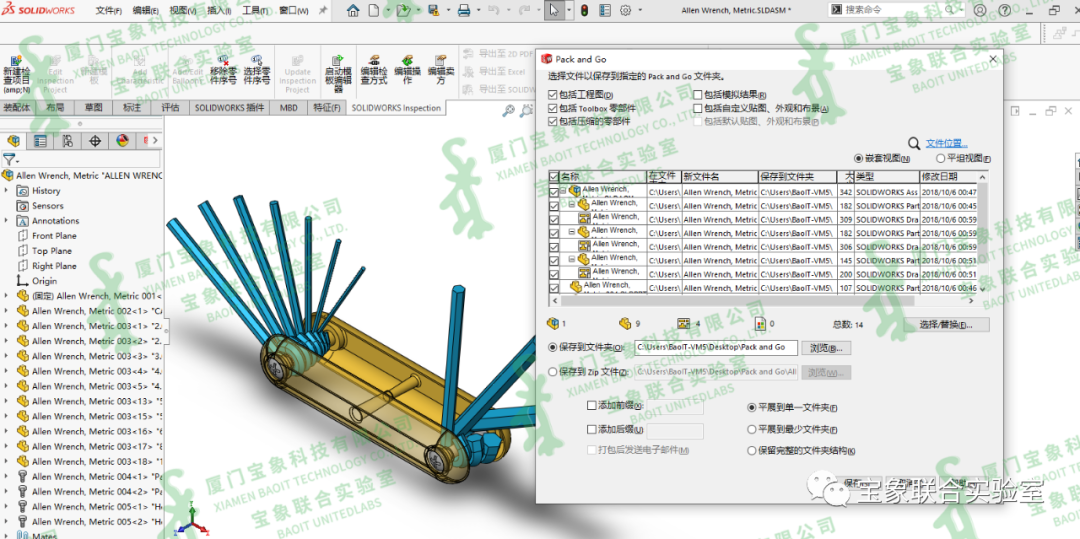Click the save-to-folder path input field
This screenshot has height=539, width=1080.
click(716, 348)
